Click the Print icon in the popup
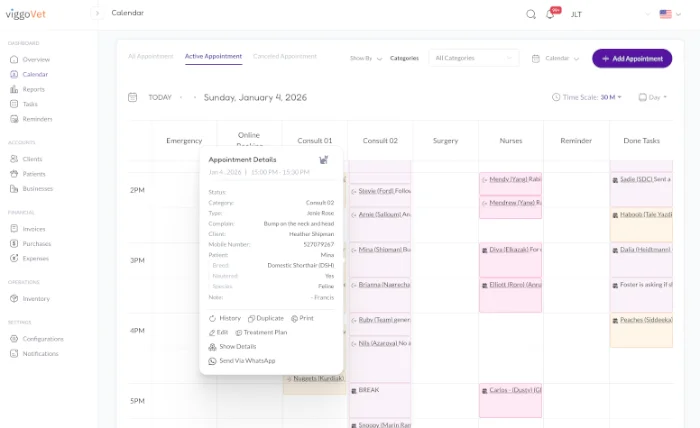Screen dimensions: 700x428 (294, 318)
